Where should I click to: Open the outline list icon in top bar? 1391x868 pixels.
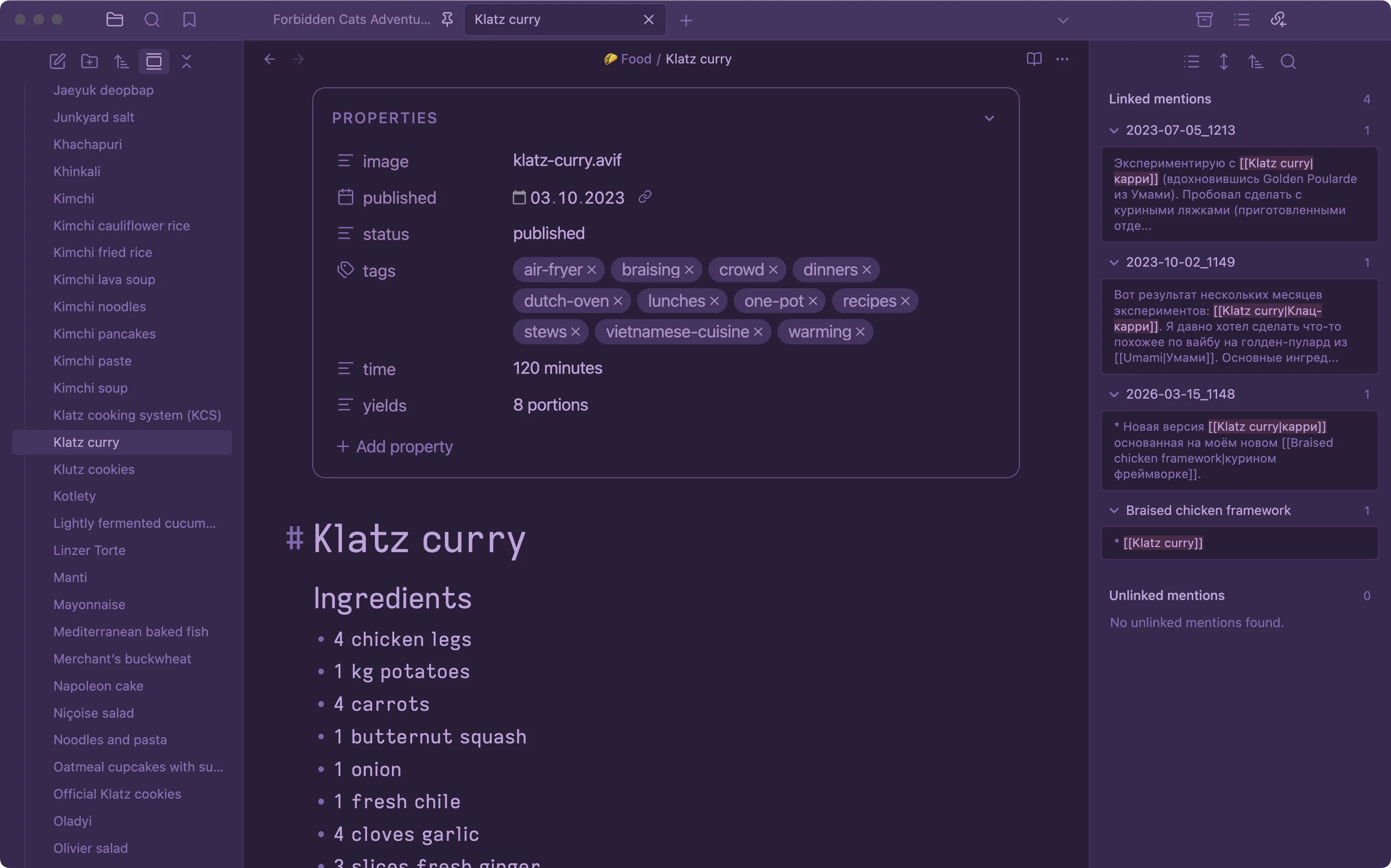tap(1242, 19)
